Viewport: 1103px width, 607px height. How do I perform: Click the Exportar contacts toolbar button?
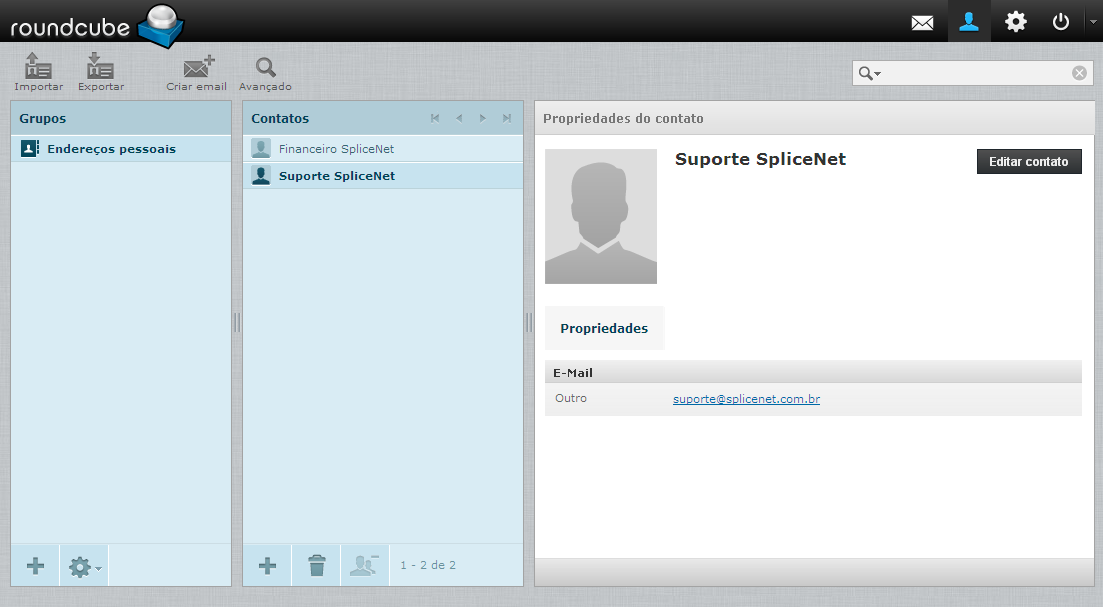tap(101, 72)
